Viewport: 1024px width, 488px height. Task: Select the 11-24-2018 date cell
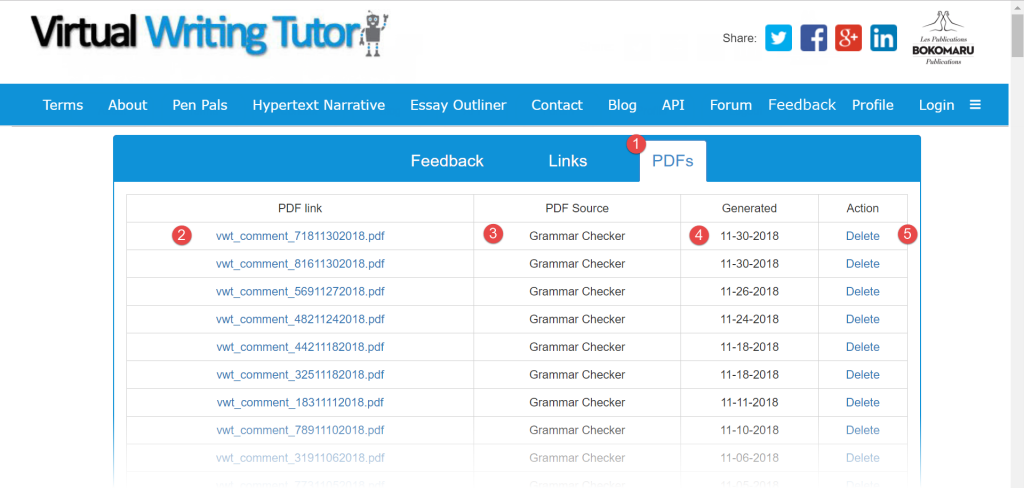coord(749,319)
